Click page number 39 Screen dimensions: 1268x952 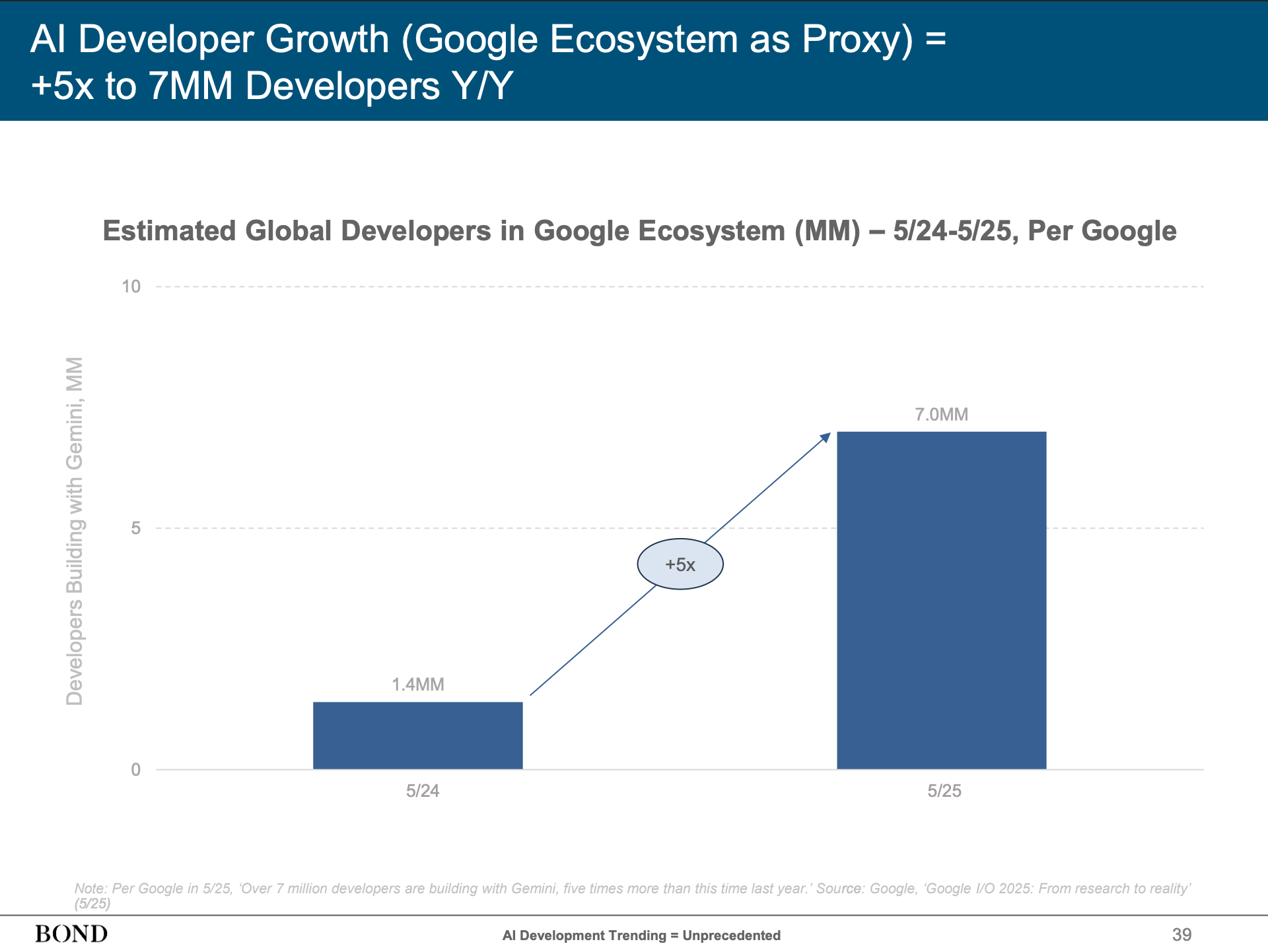pyautogui.click(x=1181, y=934)
